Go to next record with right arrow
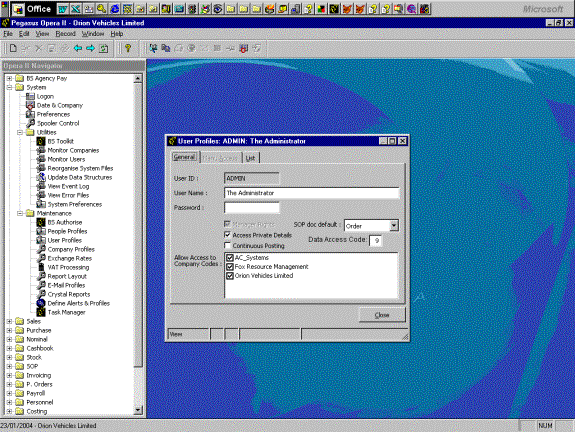Screen dimensions: 575x432 [x=91, y=48]
